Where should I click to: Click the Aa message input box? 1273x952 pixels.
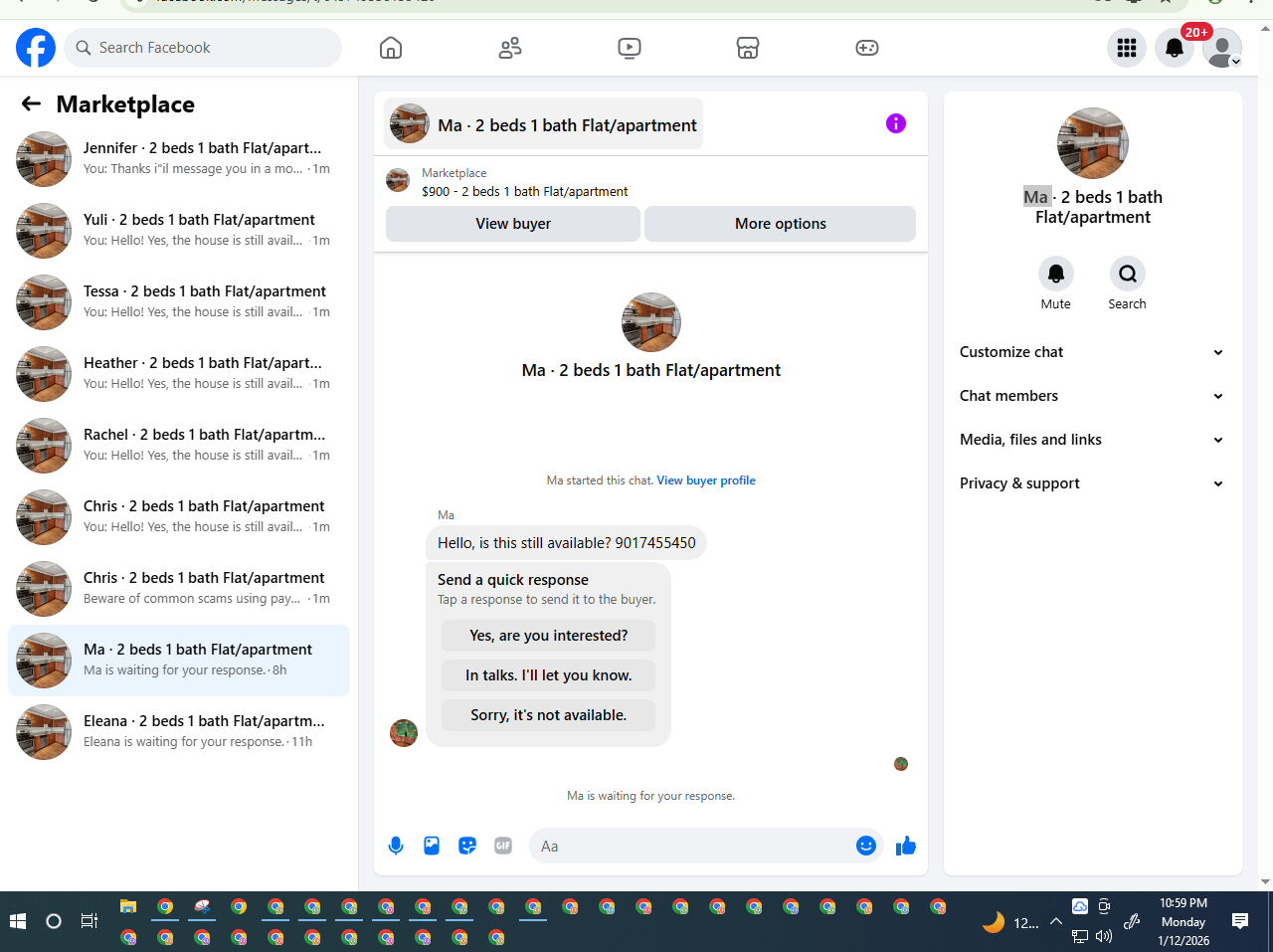pyautogui.click(x=691, y=846)
